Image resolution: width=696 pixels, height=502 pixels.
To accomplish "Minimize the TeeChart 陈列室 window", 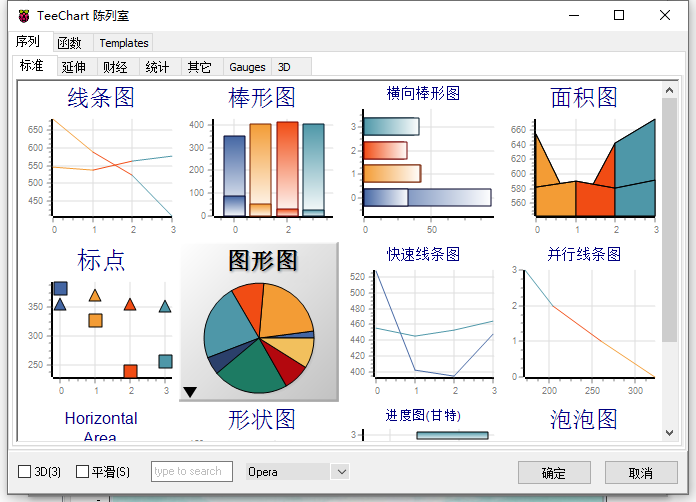I will [574, 16].
